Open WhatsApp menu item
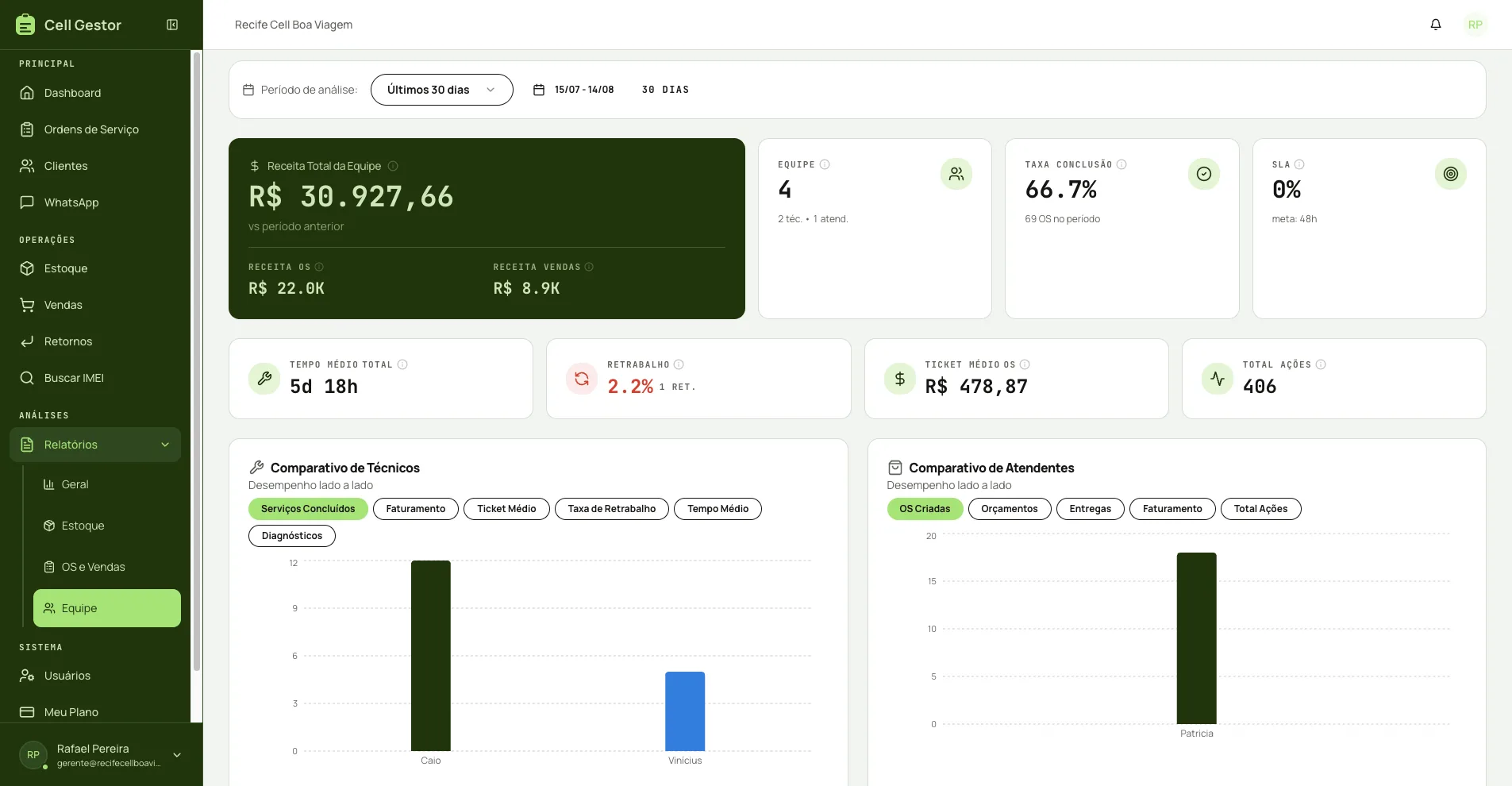Image resolution: width=1512 pixels, height=786 pixels. click(x=95, y=202)
